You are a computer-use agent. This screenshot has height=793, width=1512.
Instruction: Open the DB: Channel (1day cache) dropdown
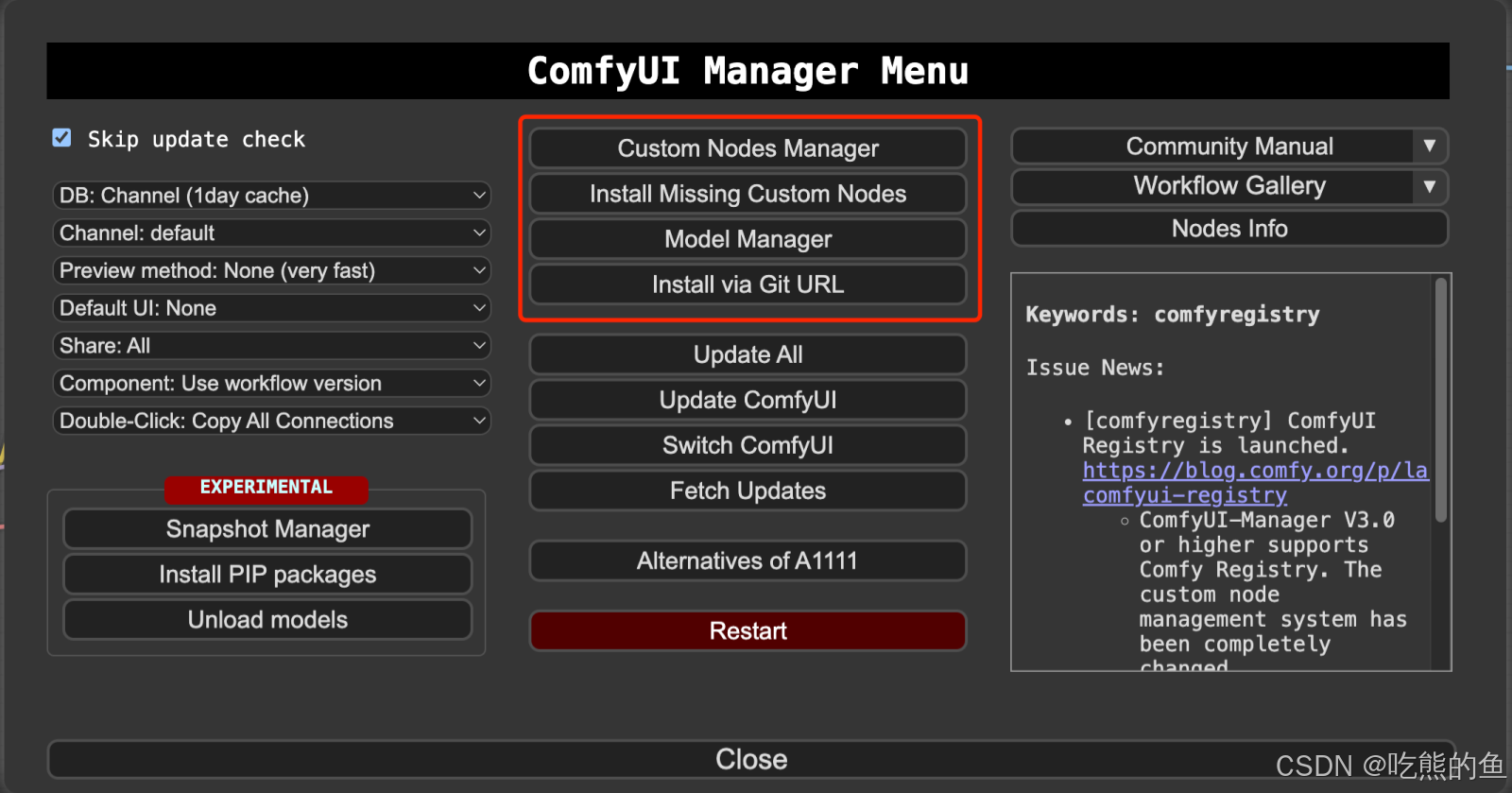tap(271, 196)
